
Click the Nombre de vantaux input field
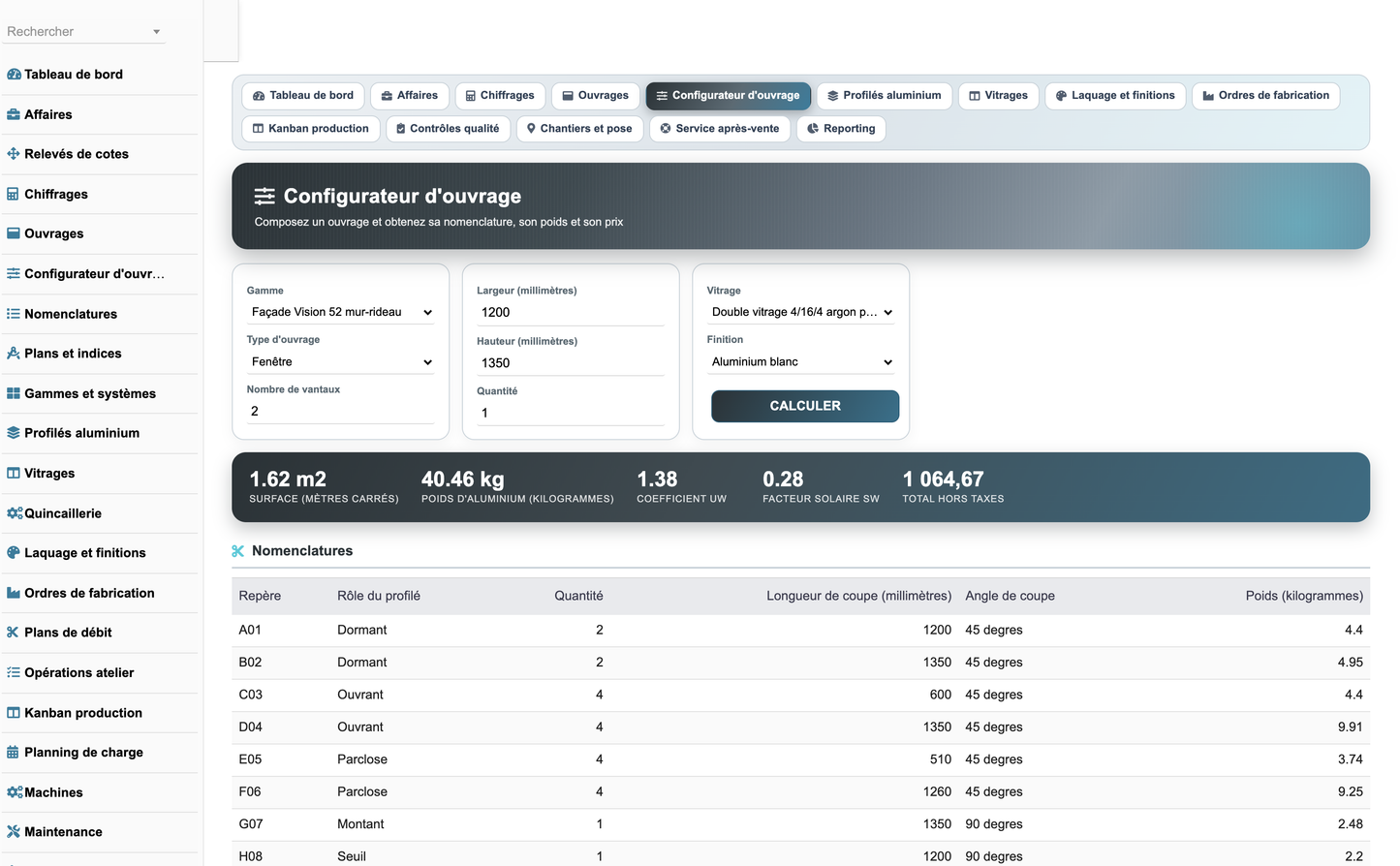click(x=341, y=412)
